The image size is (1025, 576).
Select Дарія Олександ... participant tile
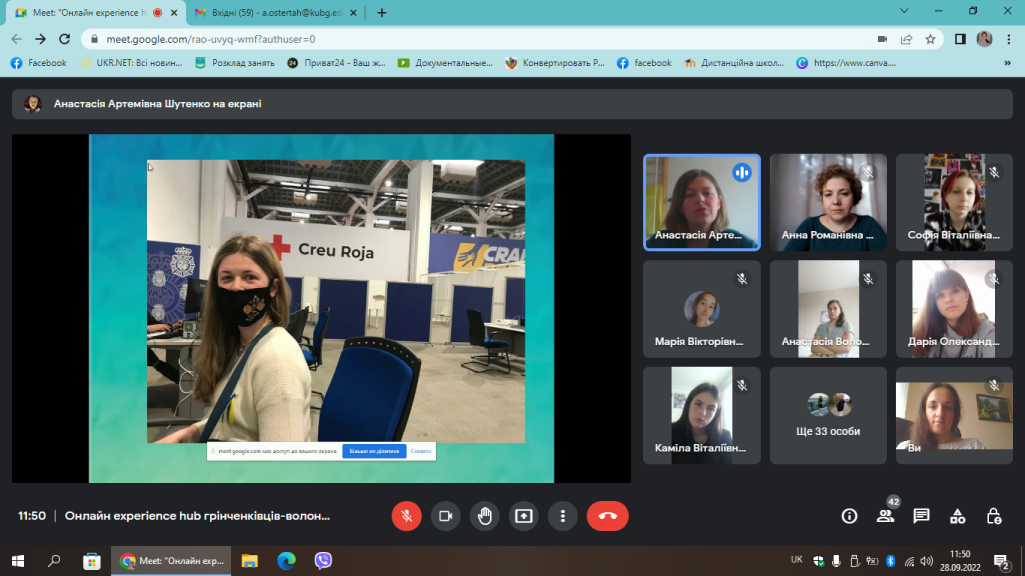(x=954, y=309)
